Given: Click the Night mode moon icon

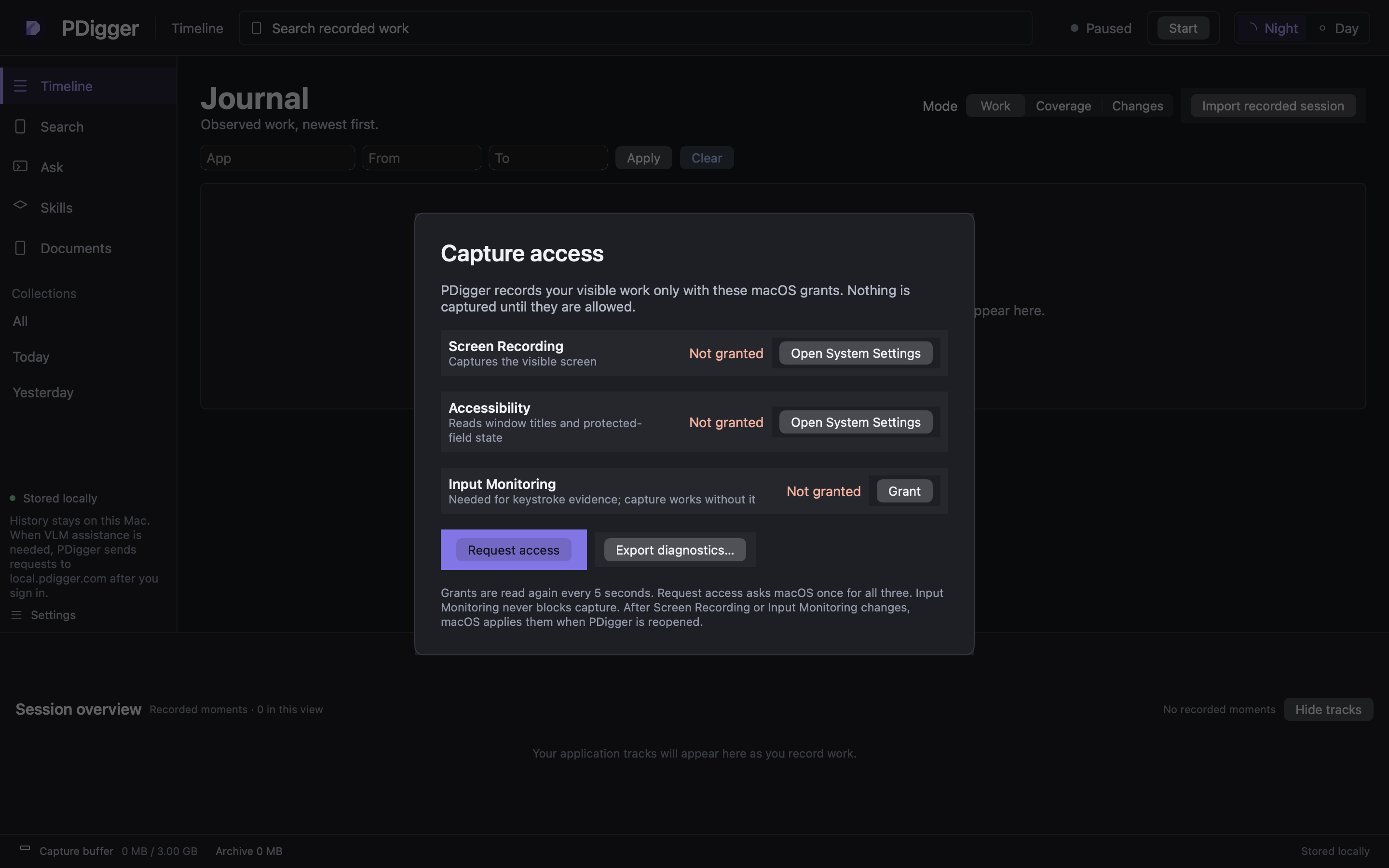Looking at the screenshot, I should click(1252, 27).
